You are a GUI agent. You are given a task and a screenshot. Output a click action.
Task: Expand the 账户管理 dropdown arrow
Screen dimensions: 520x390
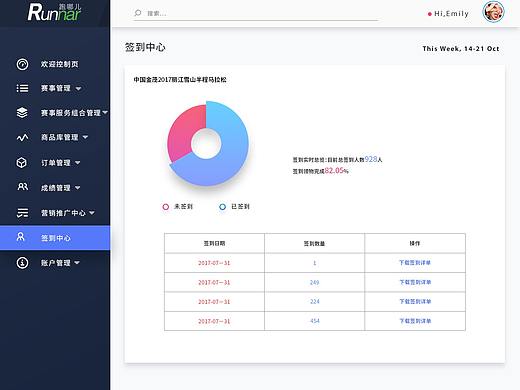77,263
